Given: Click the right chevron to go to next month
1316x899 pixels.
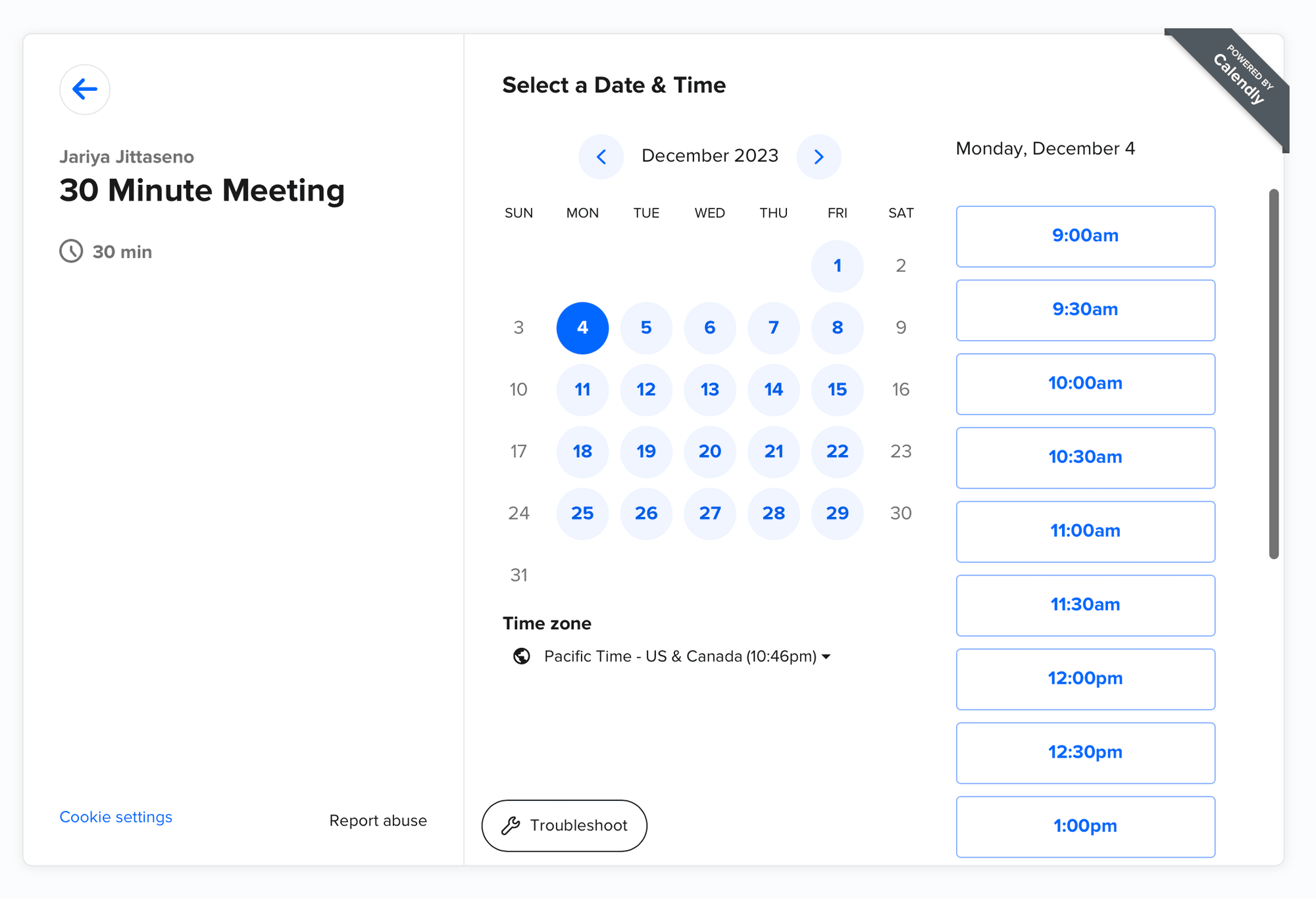Looking at the screenshot, I should pos(819,156).
